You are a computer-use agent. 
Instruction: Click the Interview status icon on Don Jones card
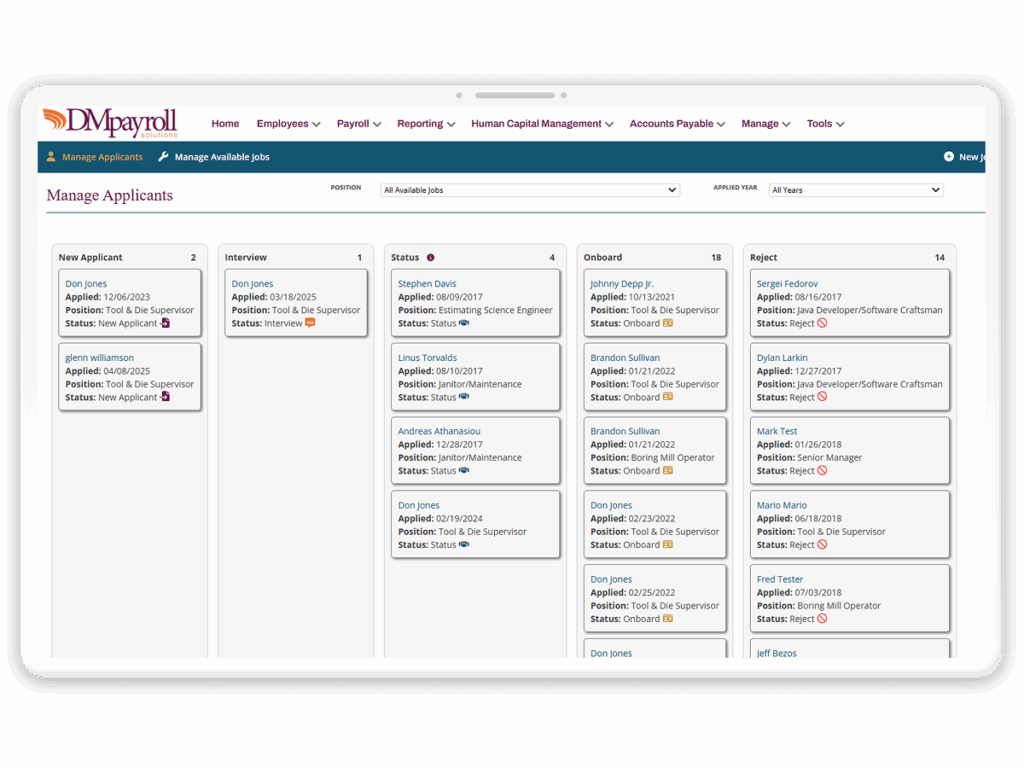click(310, 323)
